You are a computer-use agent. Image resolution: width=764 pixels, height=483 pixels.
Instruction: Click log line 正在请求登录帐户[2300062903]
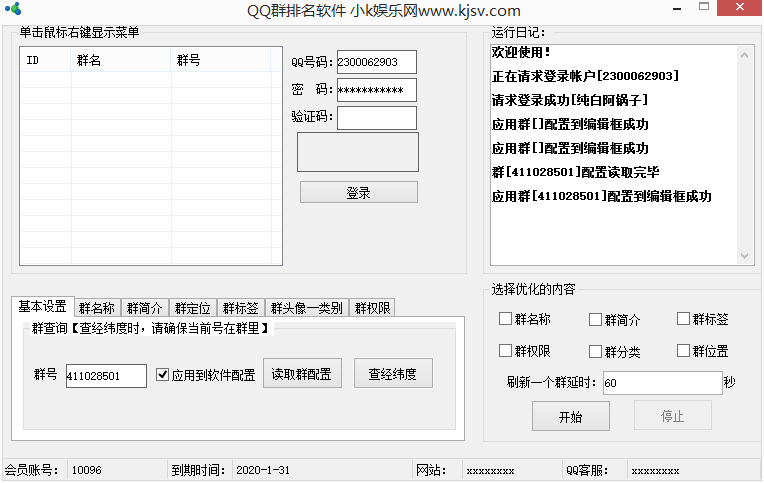[585, 76]
